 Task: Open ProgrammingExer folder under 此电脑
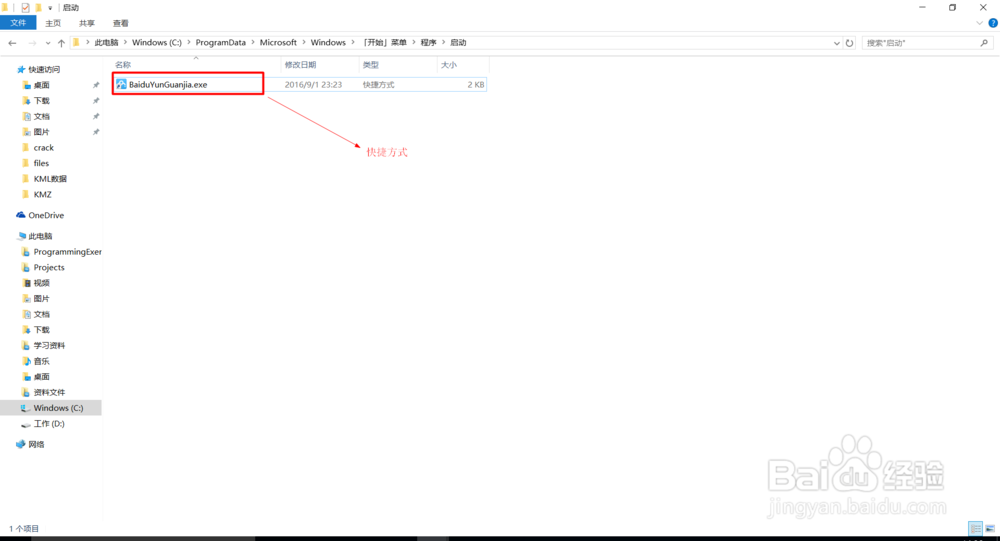pyautogui.click(x=67, y=252)
